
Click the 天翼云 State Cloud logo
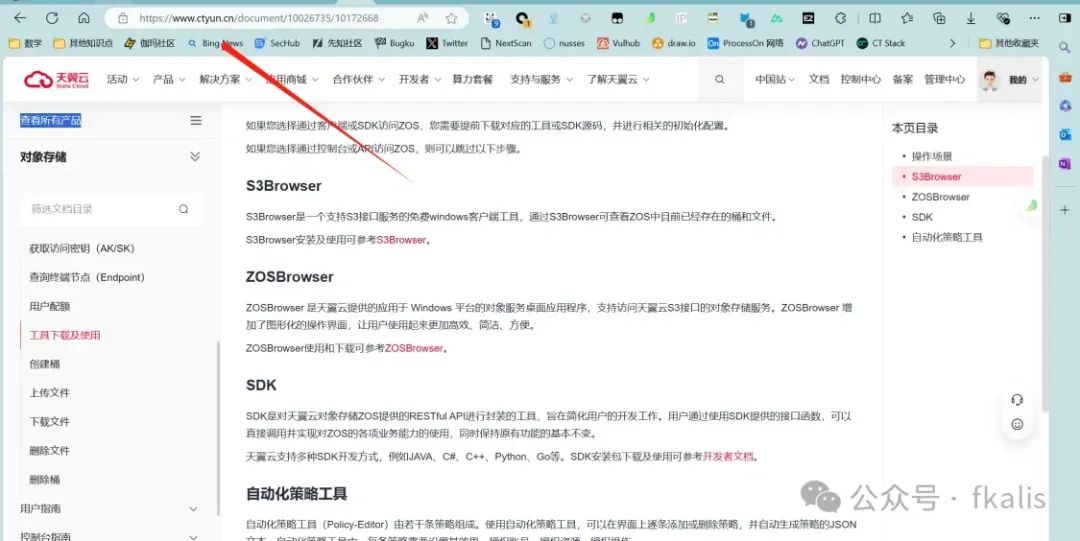point(56,80)
